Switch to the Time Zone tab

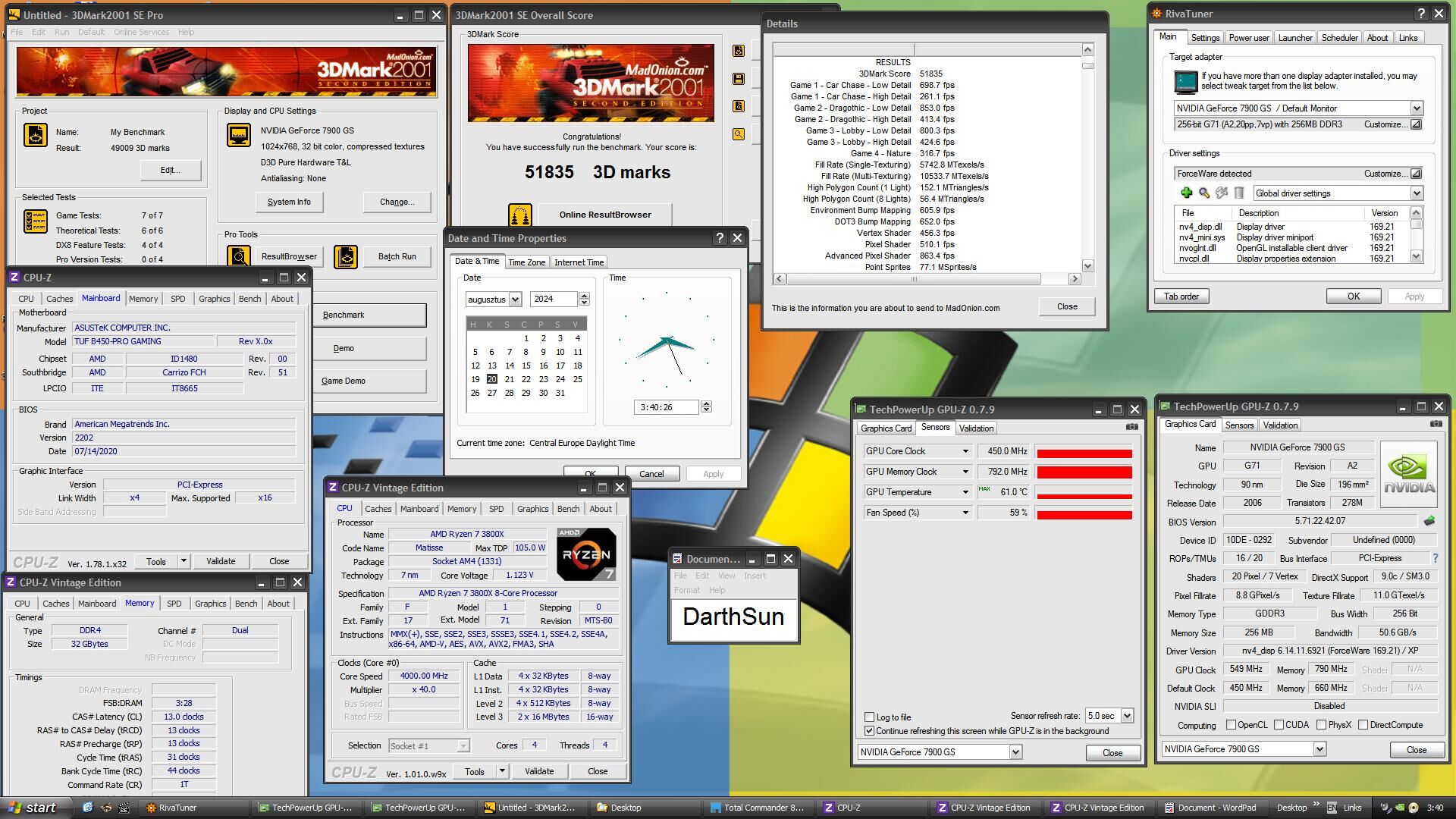point(526,262)
